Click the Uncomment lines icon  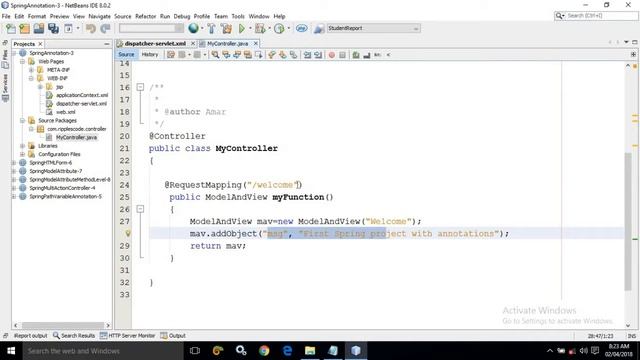pos(367,55)
